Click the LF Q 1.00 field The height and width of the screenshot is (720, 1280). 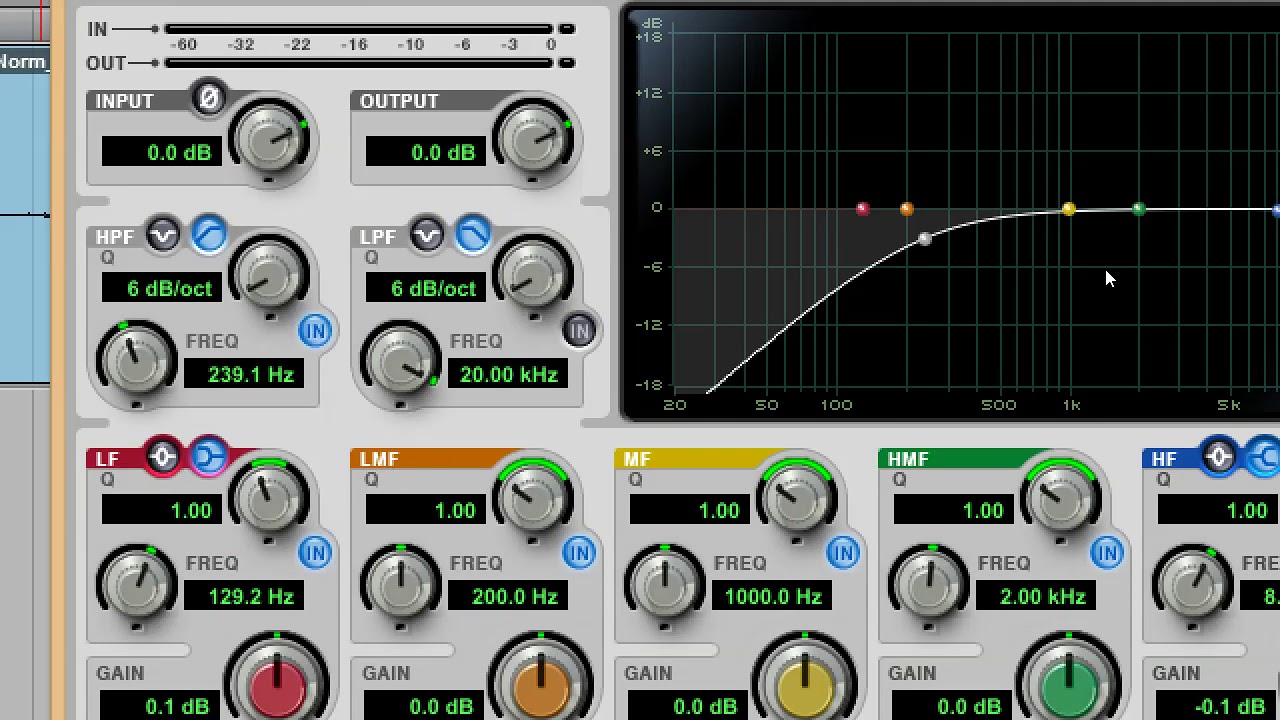[x=162, y=510]
